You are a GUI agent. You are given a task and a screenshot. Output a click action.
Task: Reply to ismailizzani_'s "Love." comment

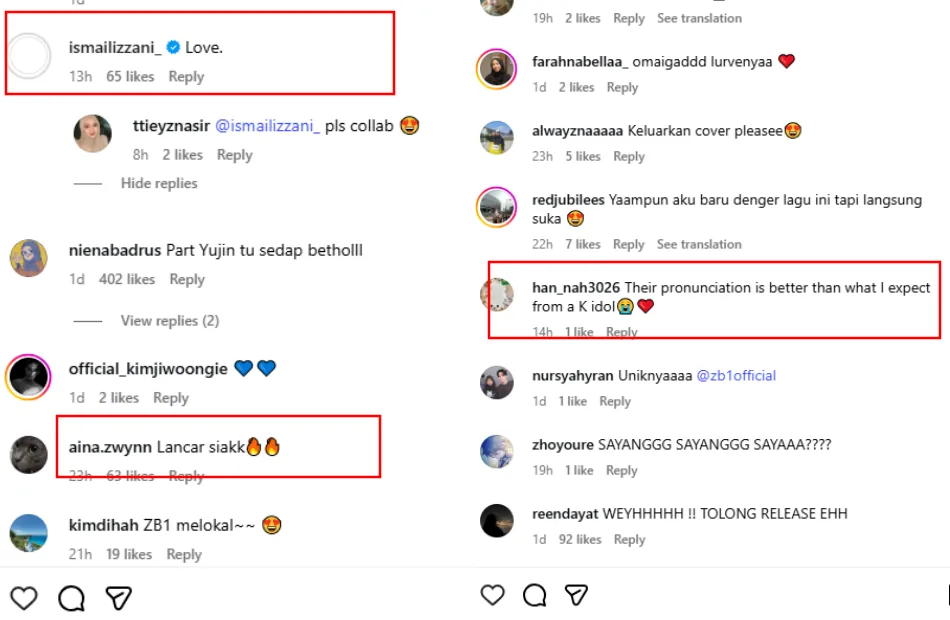[x=186, y=76]
